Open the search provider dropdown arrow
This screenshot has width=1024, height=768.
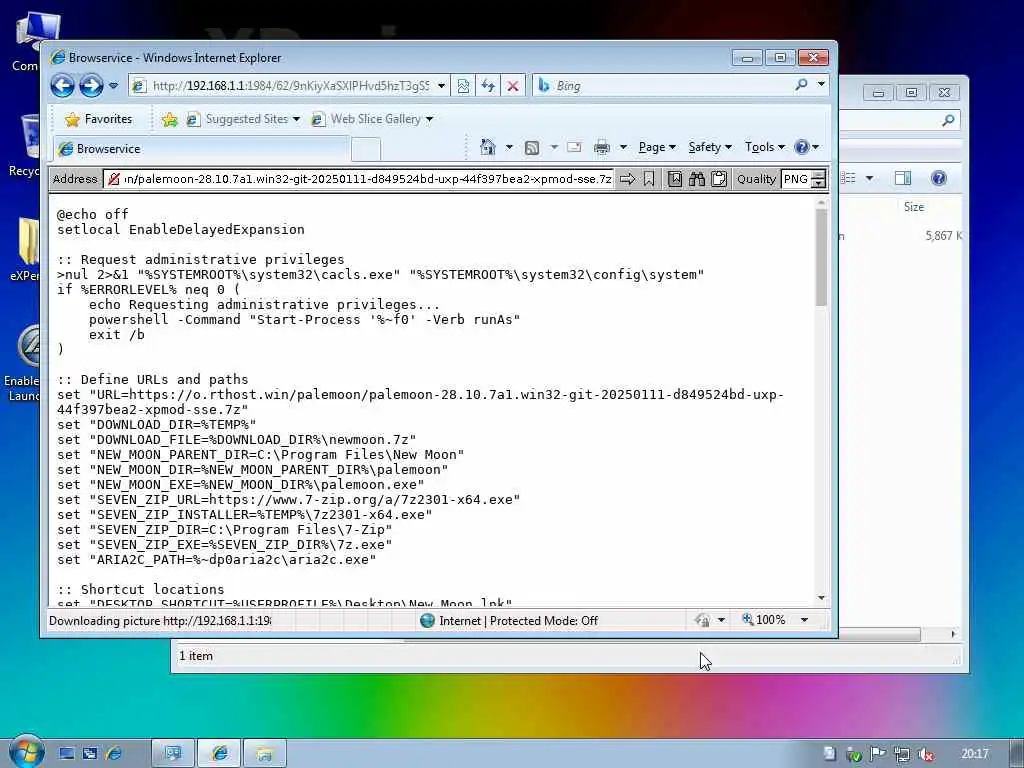pyautogui.click(x=821, y=84)
